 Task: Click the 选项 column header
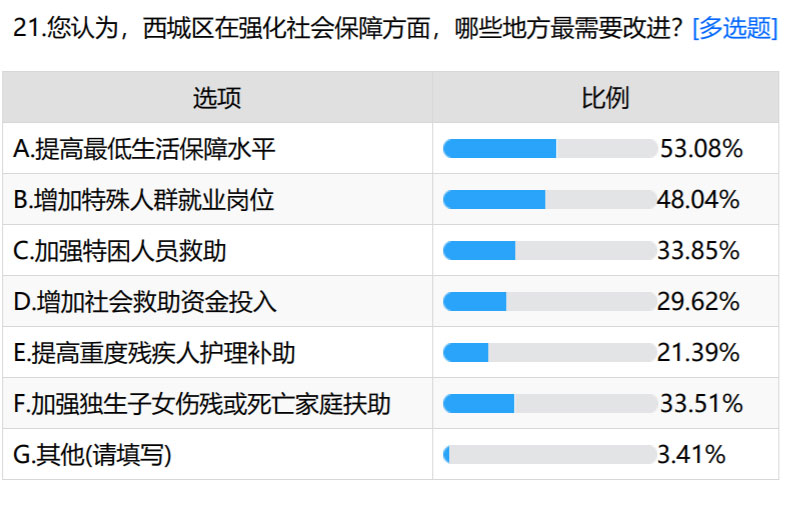pos(217,97)
